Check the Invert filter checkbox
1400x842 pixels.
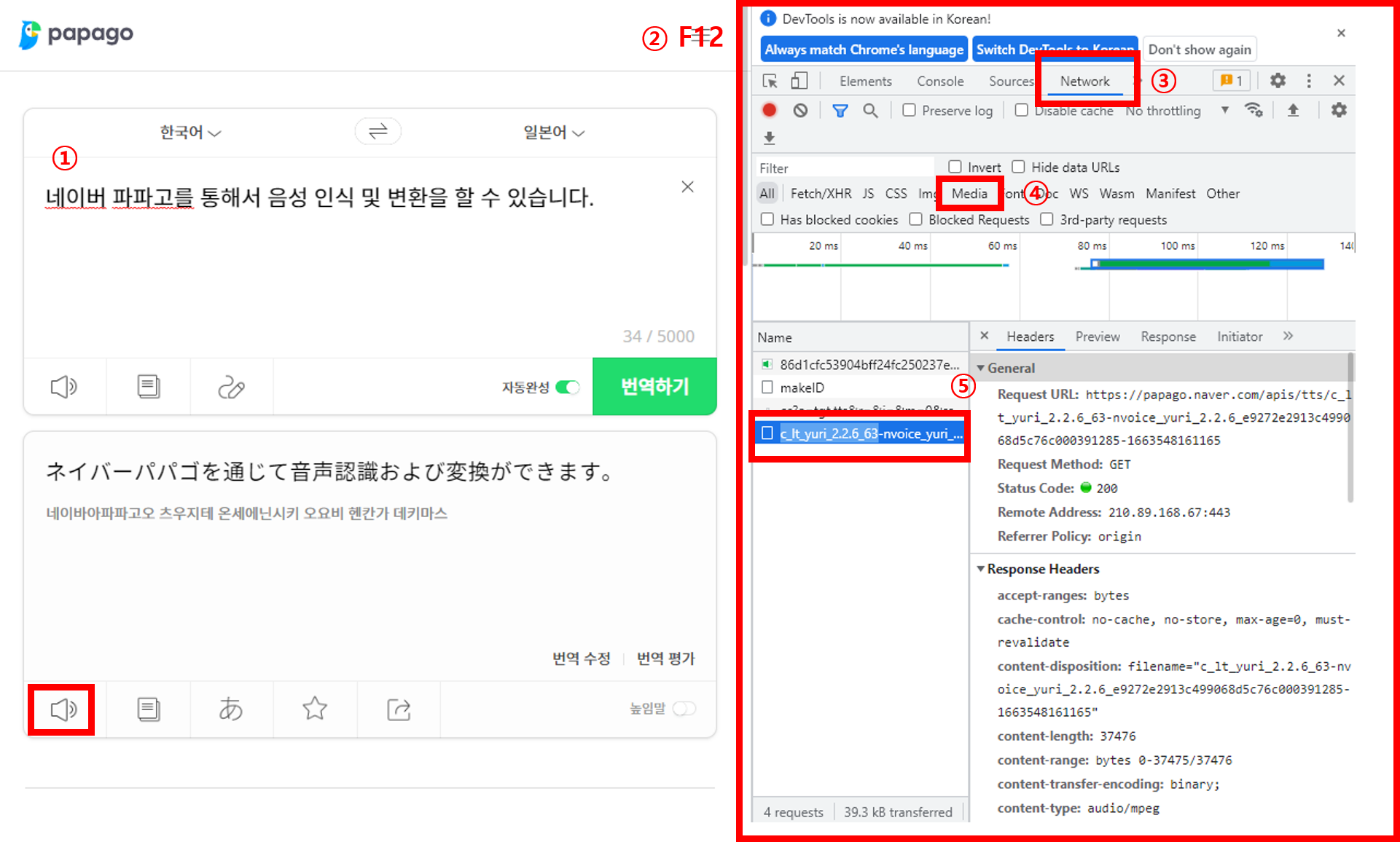(955, 167)
